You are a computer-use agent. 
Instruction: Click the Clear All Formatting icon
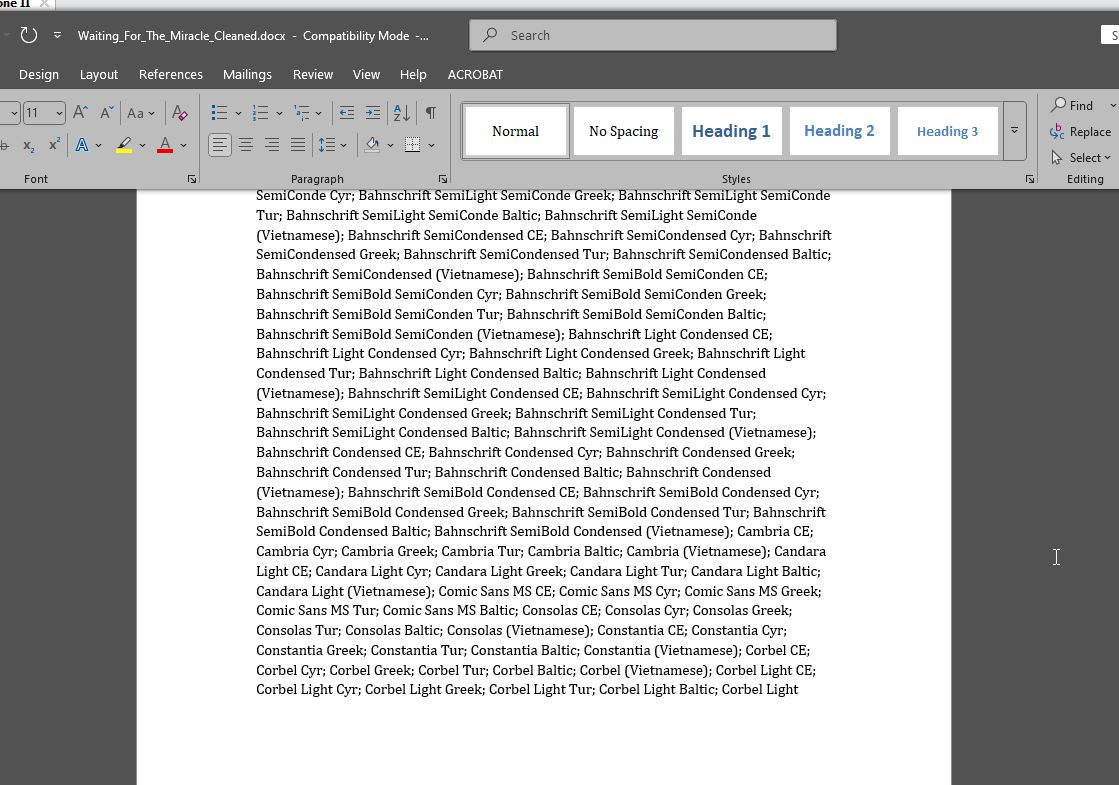(x=180, y=113)
